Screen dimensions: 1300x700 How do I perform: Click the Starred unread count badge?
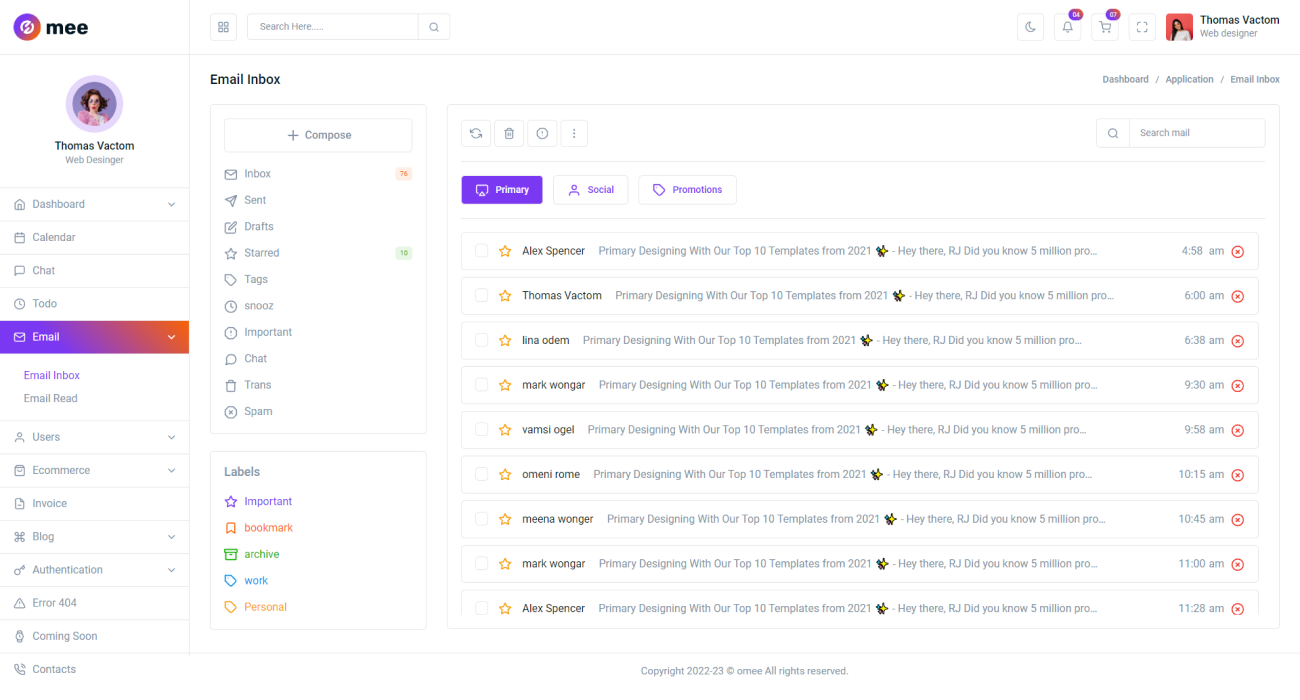(x=403, y=252)
